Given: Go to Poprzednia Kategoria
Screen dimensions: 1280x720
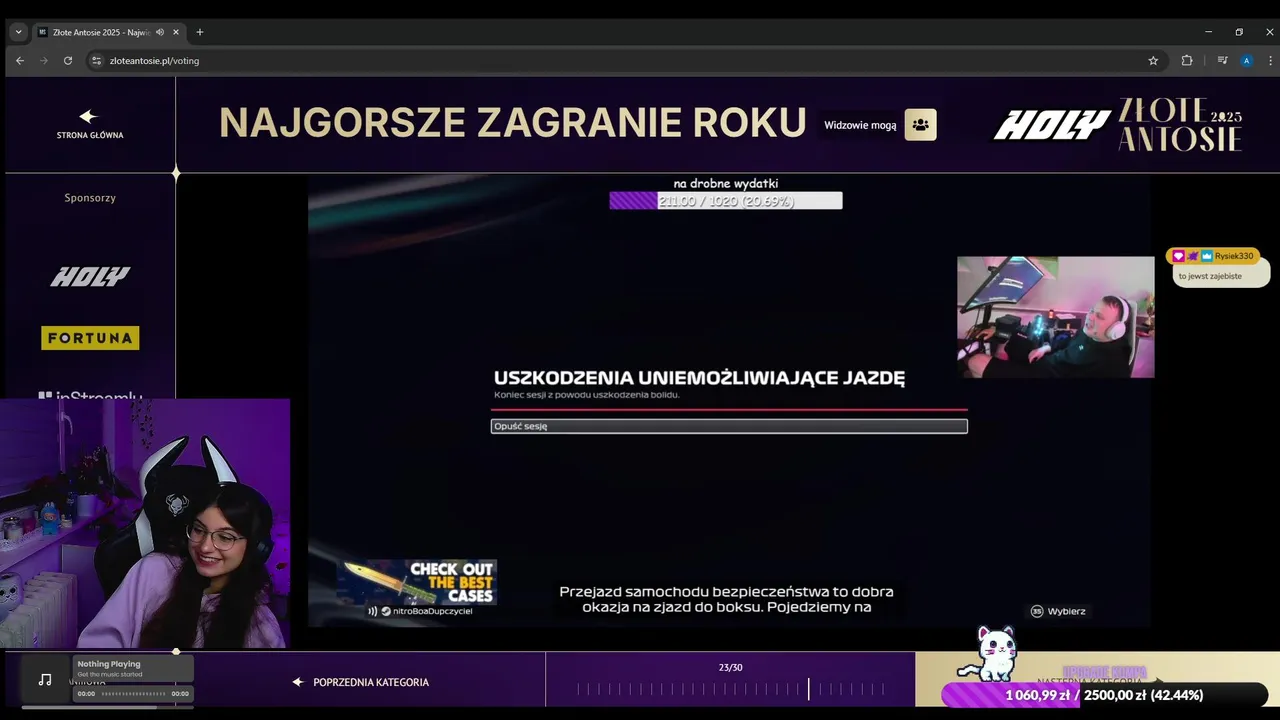Looking at the screenshot, I should coord(361,682).
